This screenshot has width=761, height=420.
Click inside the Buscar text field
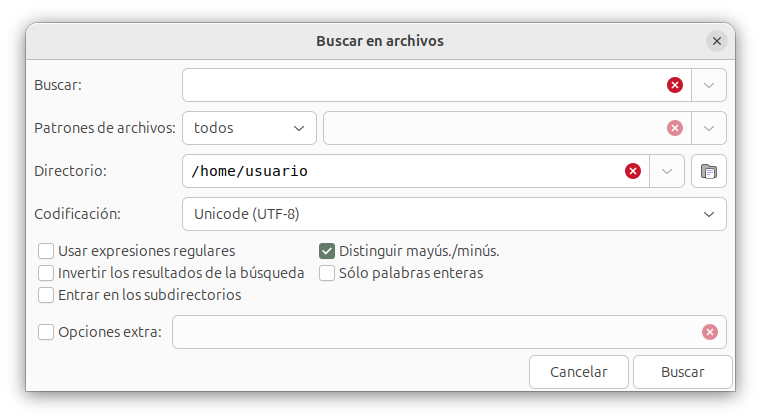point(420,85)
